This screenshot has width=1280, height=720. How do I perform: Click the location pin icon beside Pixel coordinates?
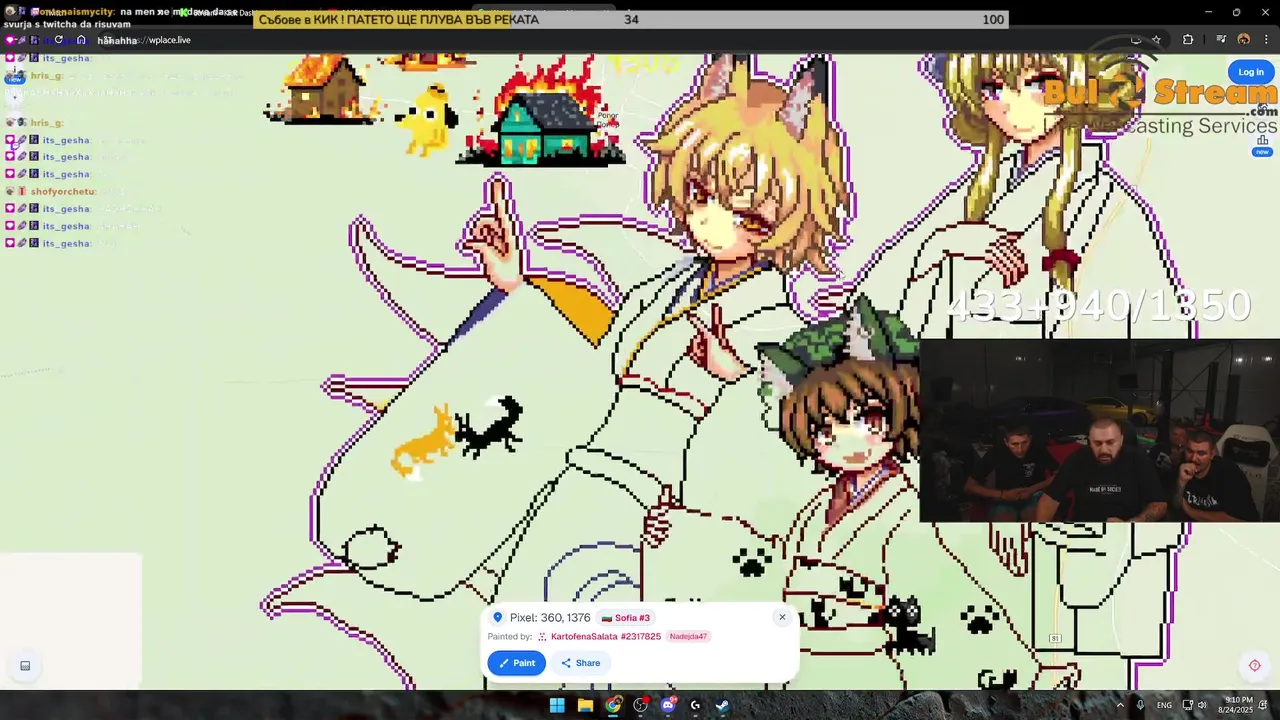point(497,618)
